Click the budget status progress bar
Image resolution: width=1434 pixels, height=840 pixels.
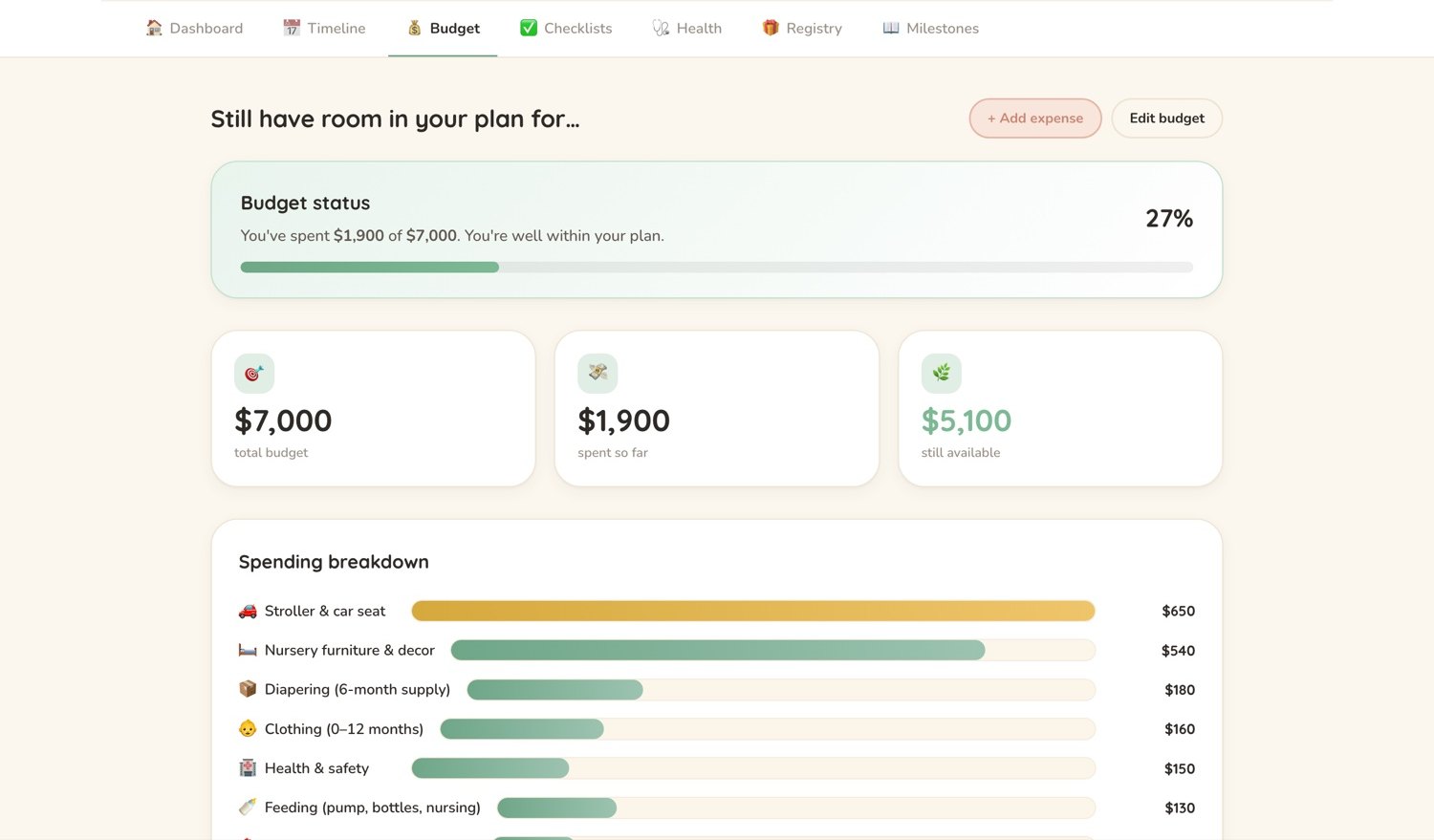point(717,268)
